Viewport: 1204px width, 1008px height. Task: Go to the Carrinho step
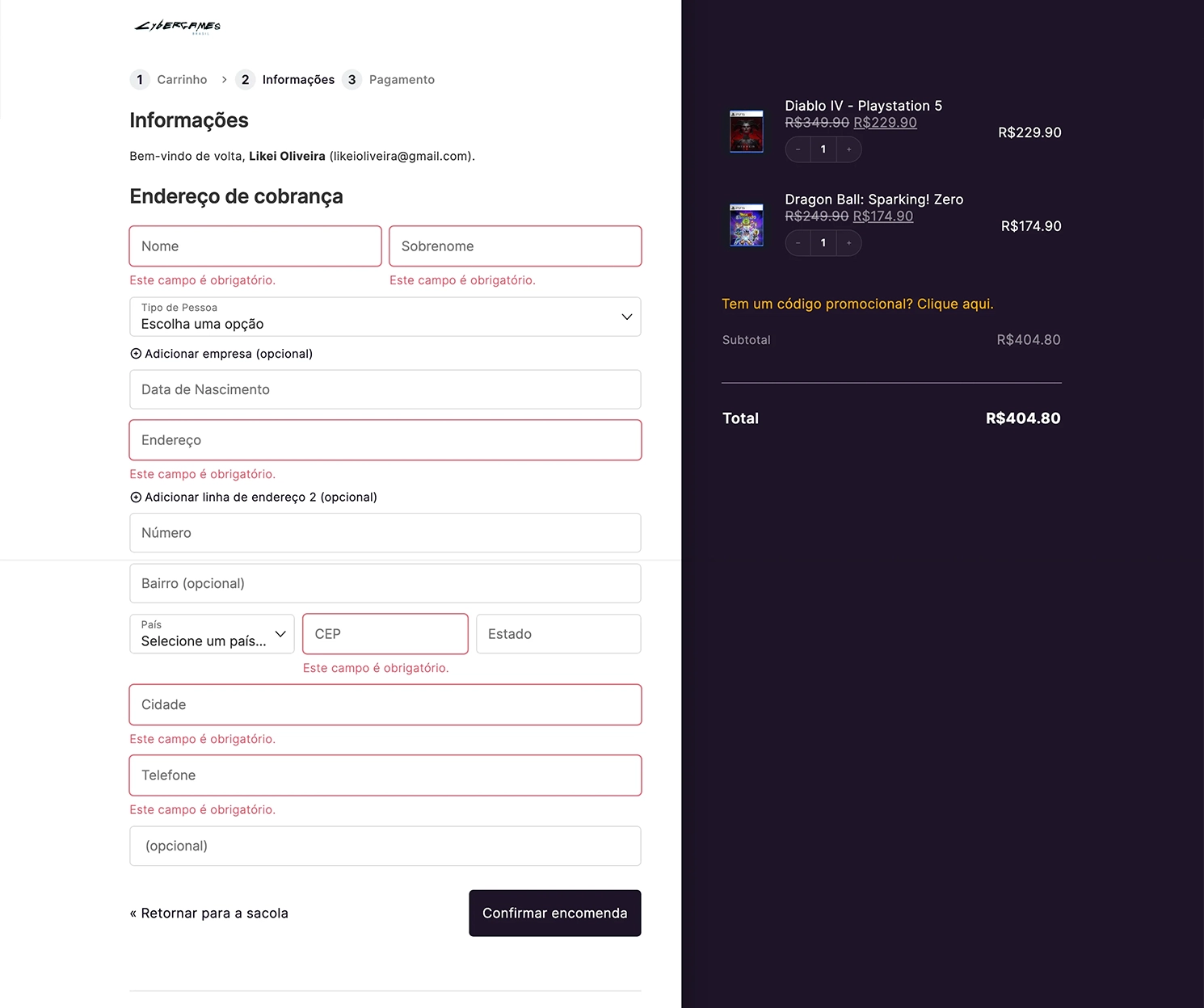pos(170,79)
